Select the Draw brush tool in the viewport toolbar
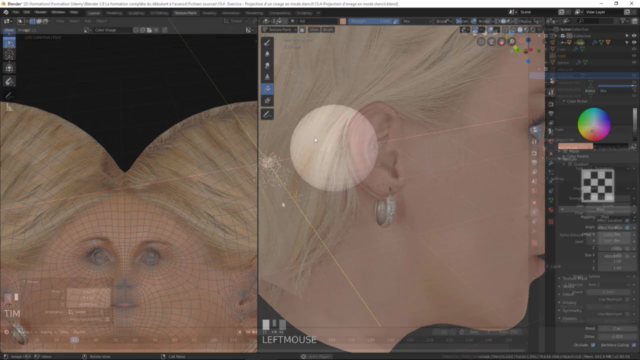640x360 pixels. (x=267, y=42)
